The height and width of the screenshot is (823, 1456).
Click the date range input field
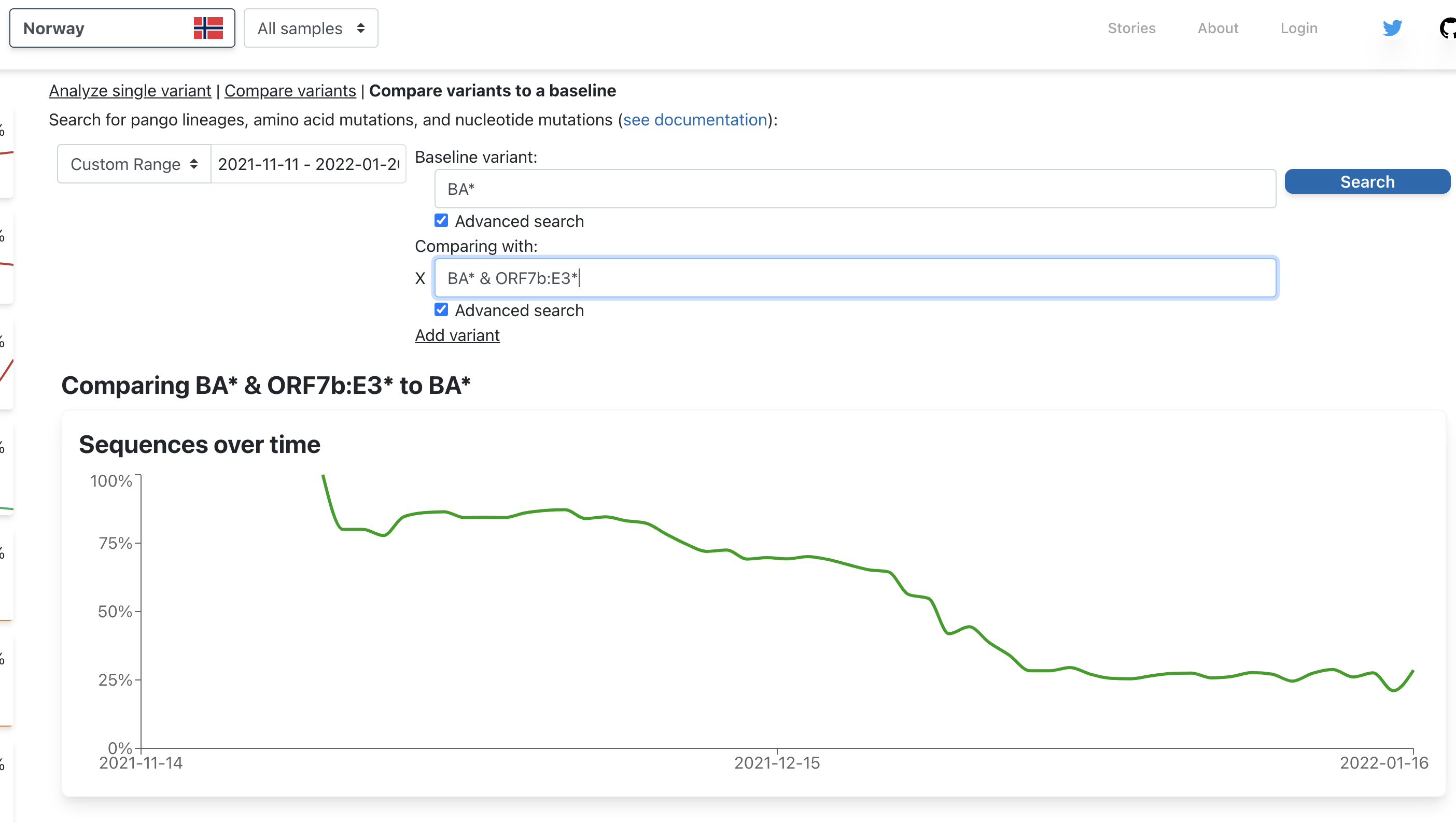tap(308, 164)
